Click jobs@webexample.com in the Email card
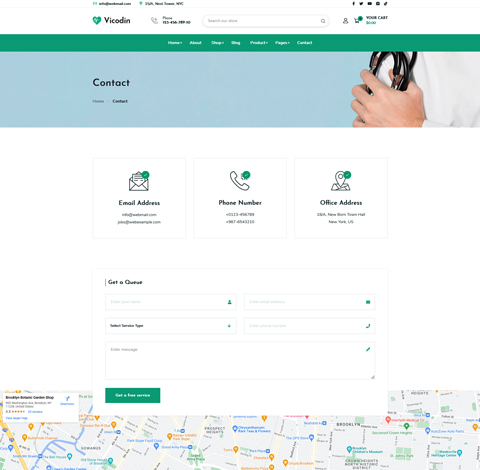 point(139,222)
